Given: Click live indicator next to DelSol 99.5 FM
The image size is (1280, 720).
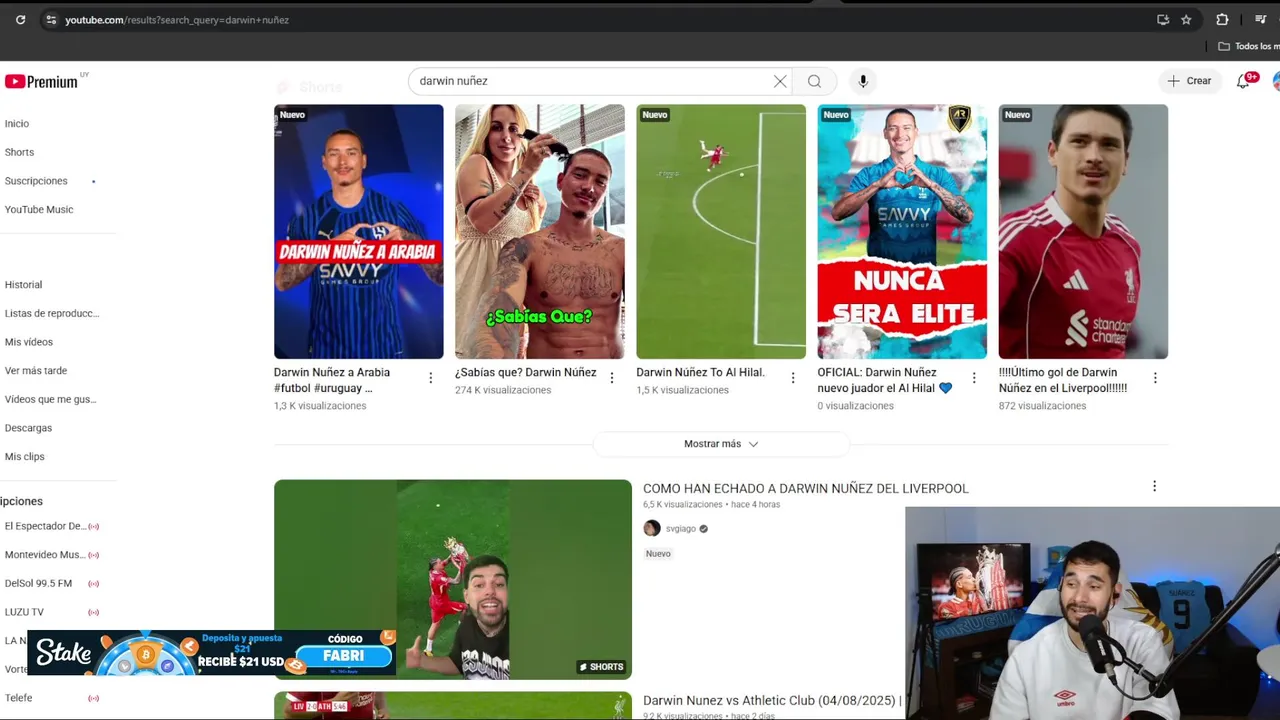Looking at the screenshot, I should tap(93, 583).
